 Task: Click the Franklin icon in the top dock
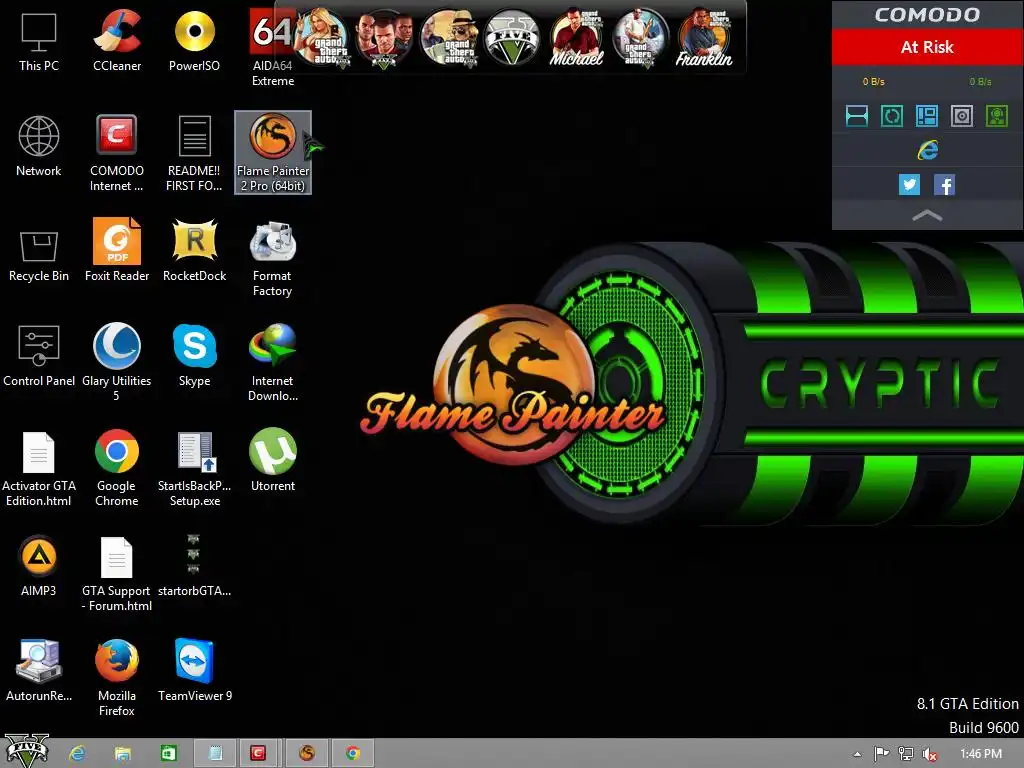click(704, 37)
